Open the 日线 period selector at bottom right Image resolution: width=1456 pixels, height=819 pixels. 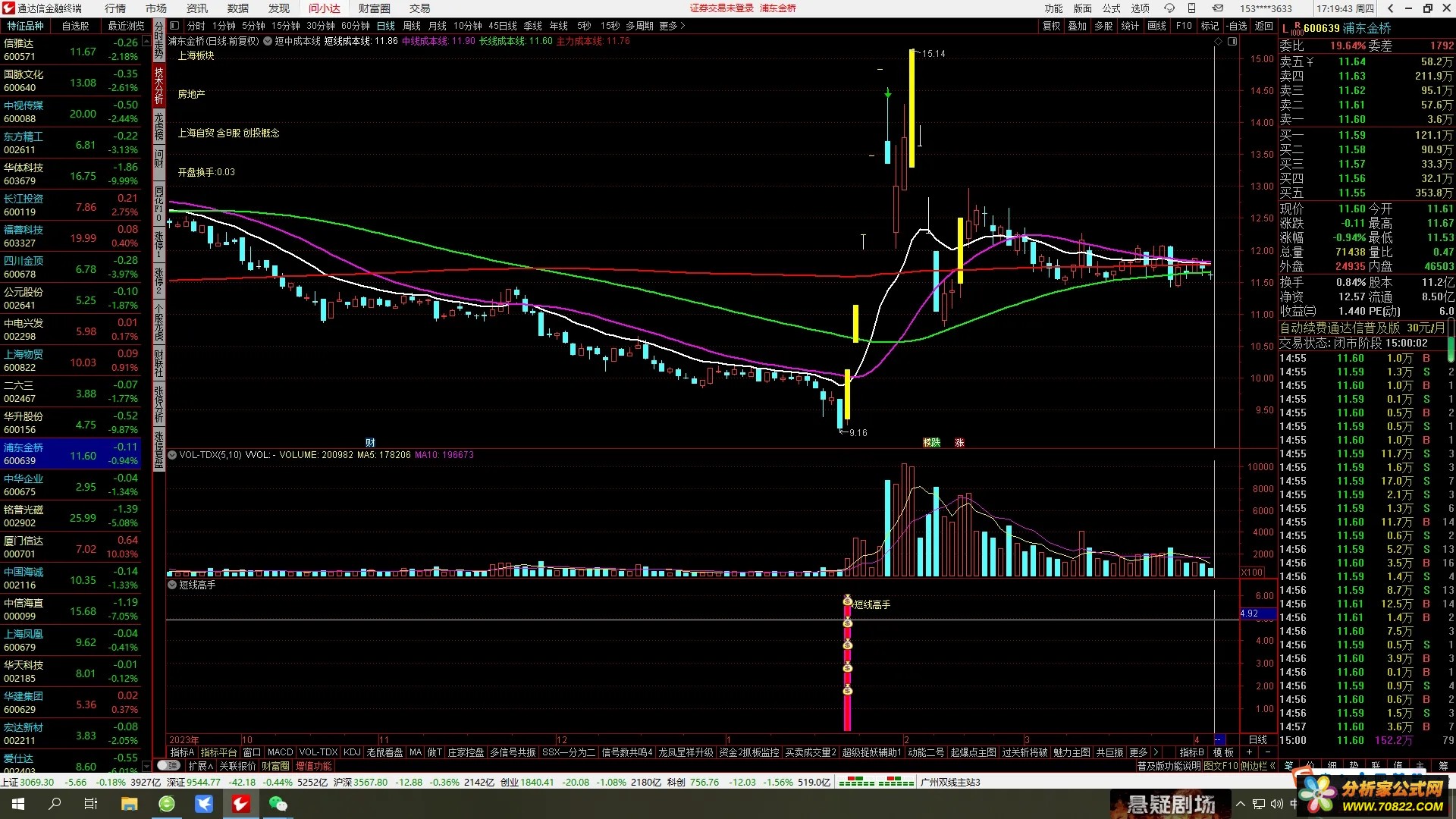(1257, 739)
